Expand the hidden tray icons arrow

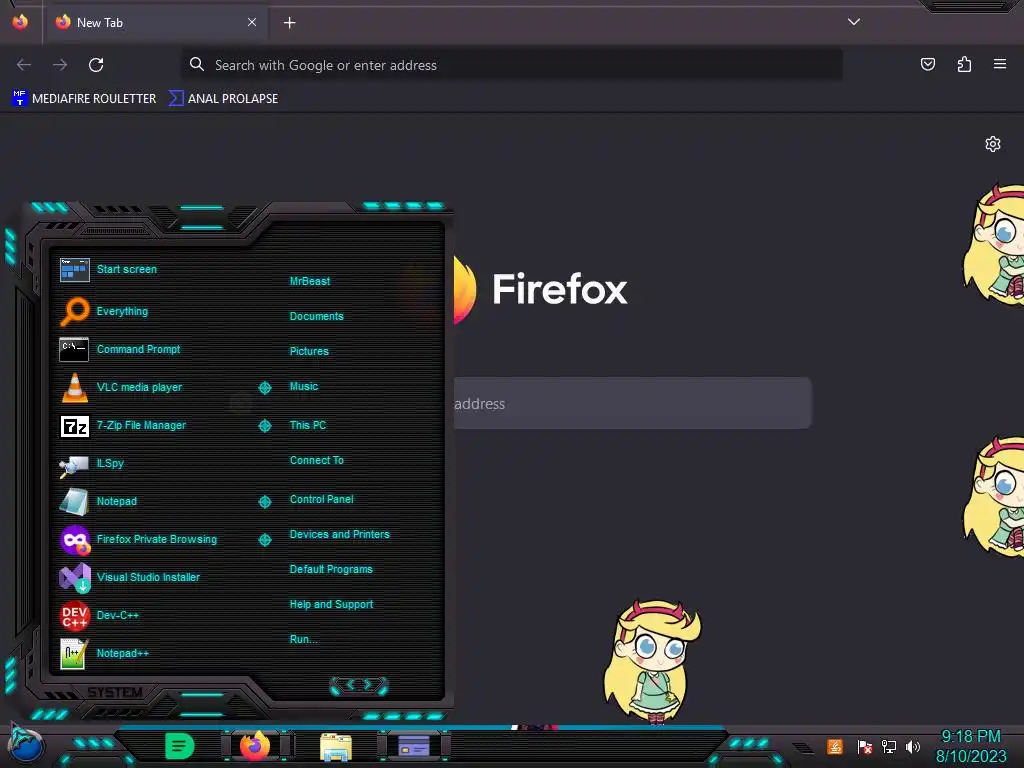[803, 748]
